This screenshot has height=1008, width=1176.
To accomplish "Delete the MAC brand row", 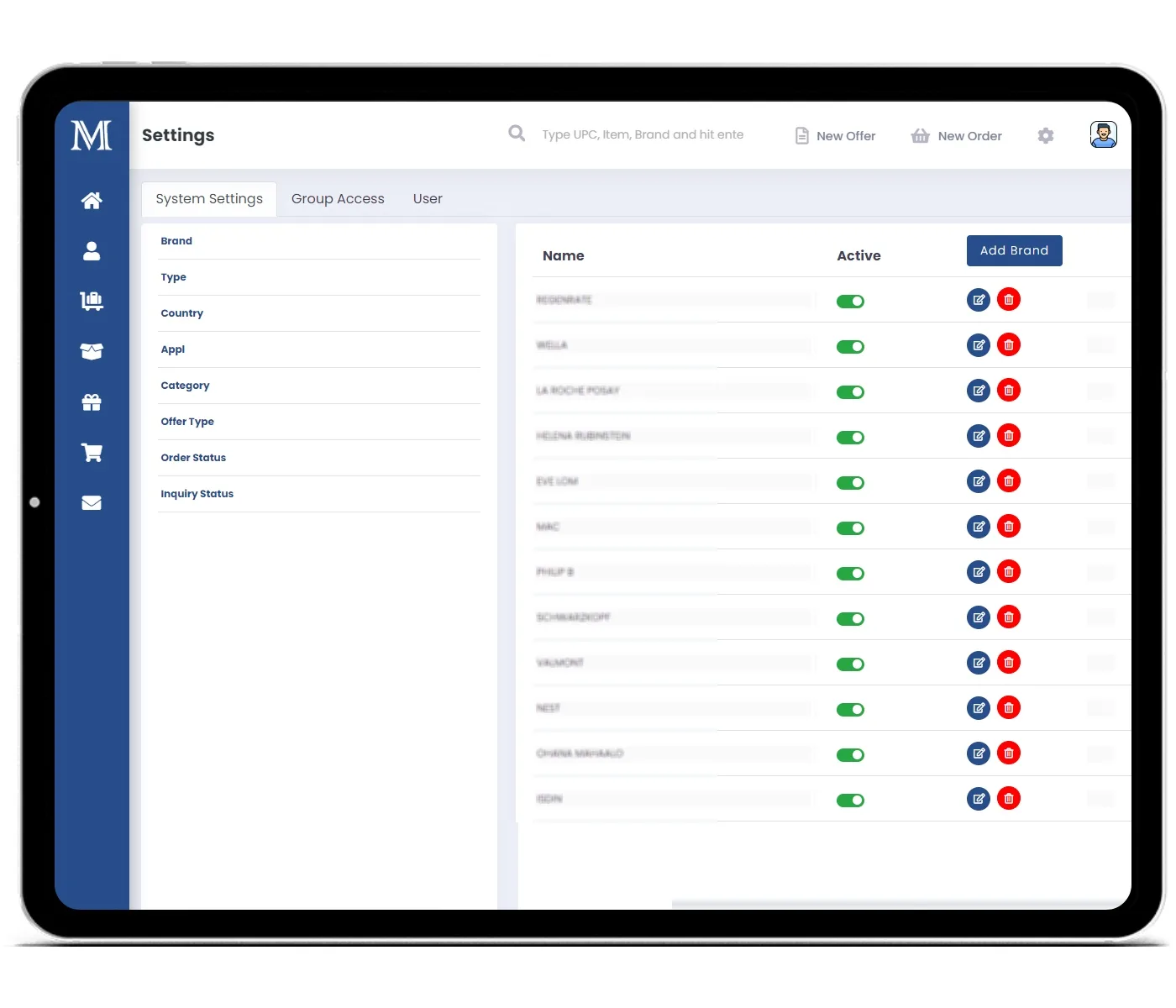I will (1009, 527).
